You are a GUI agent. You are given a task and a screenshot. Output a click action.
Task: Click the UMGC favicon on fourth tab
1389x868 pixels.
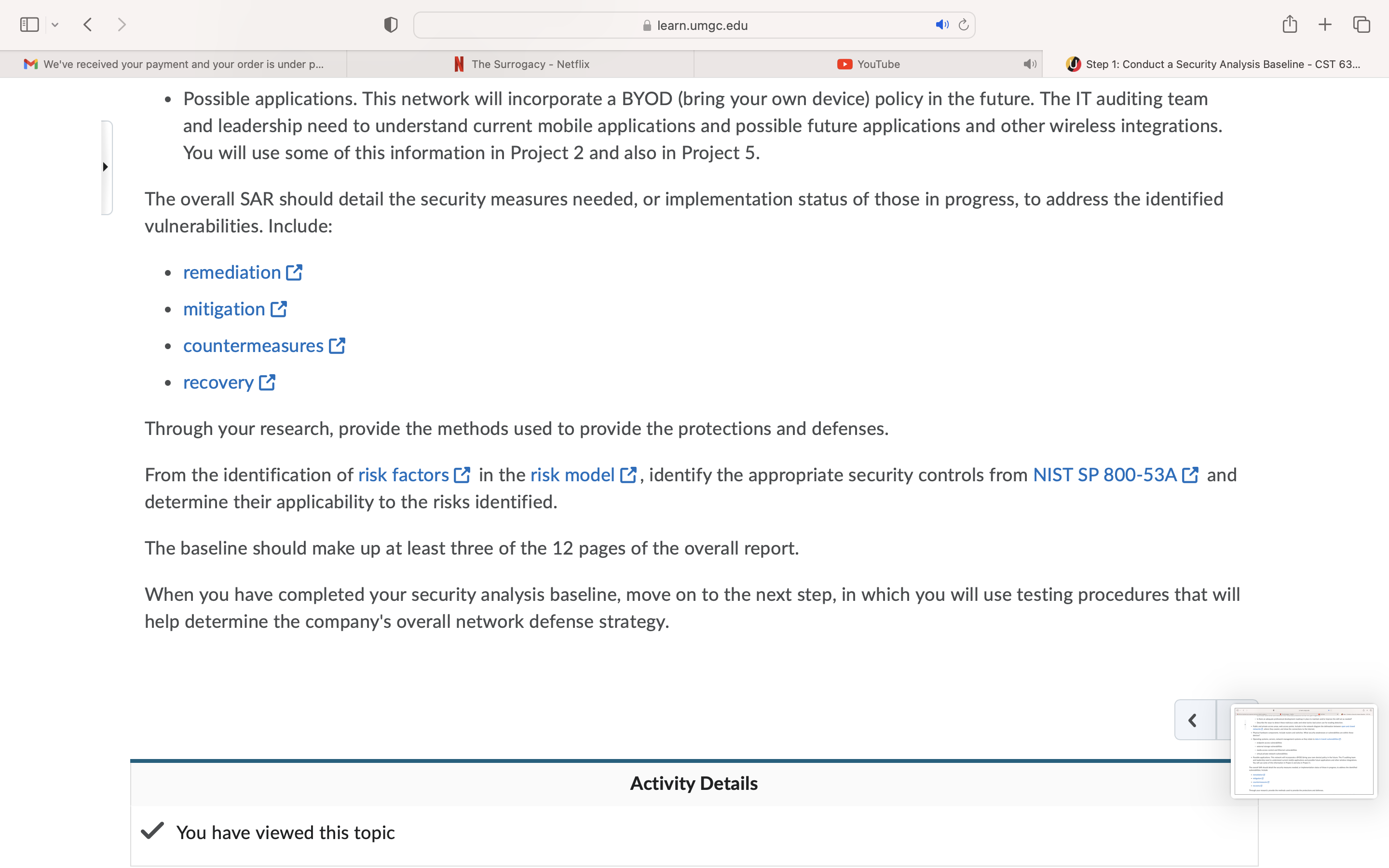coord(1073,64)
